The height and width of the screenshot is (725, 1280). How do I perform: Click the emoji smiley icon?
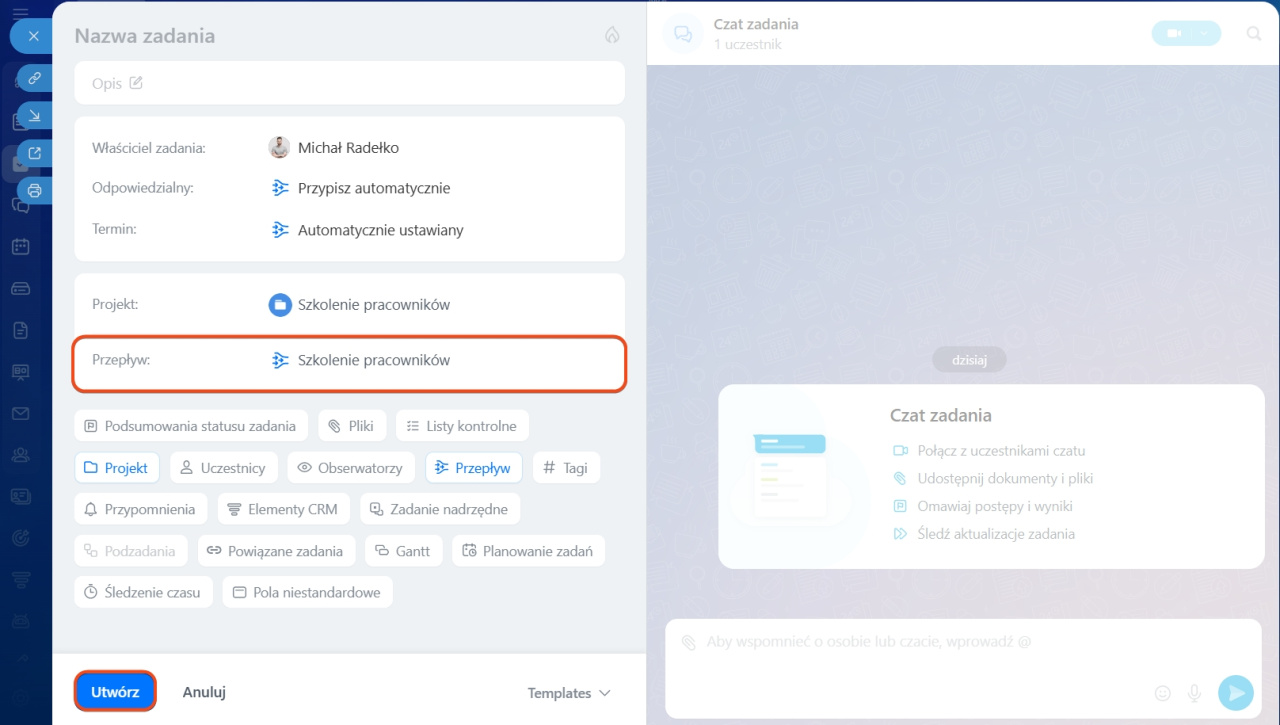coord(1162,692)
